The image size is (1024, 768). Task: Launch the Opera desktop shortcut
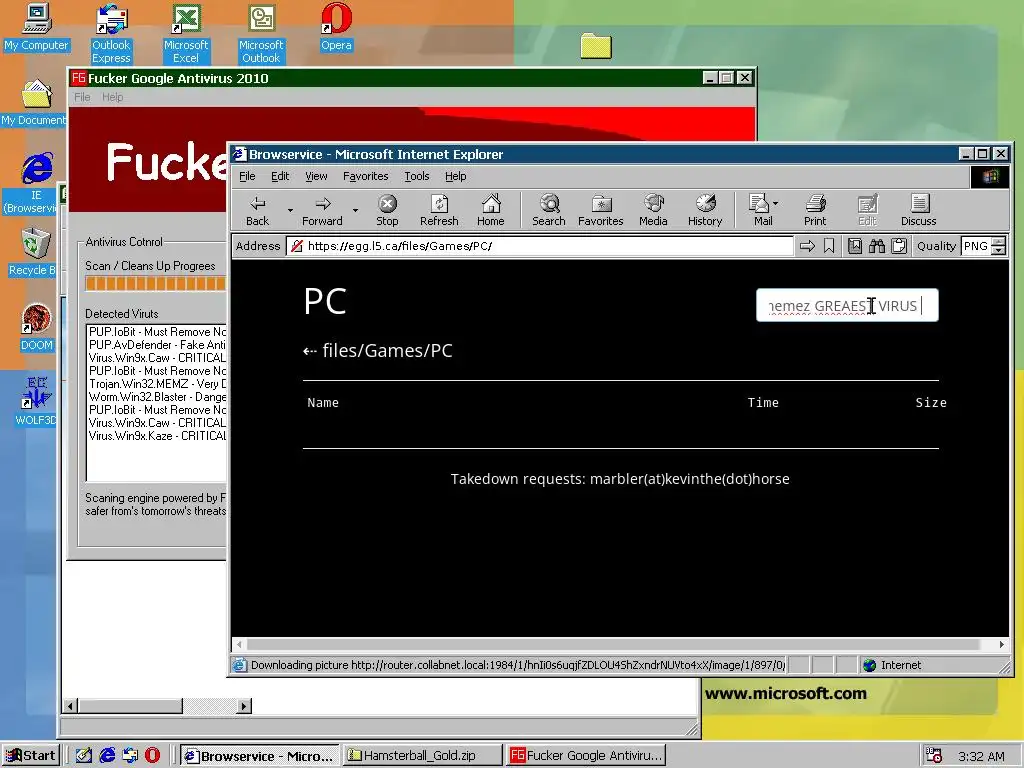336,27
